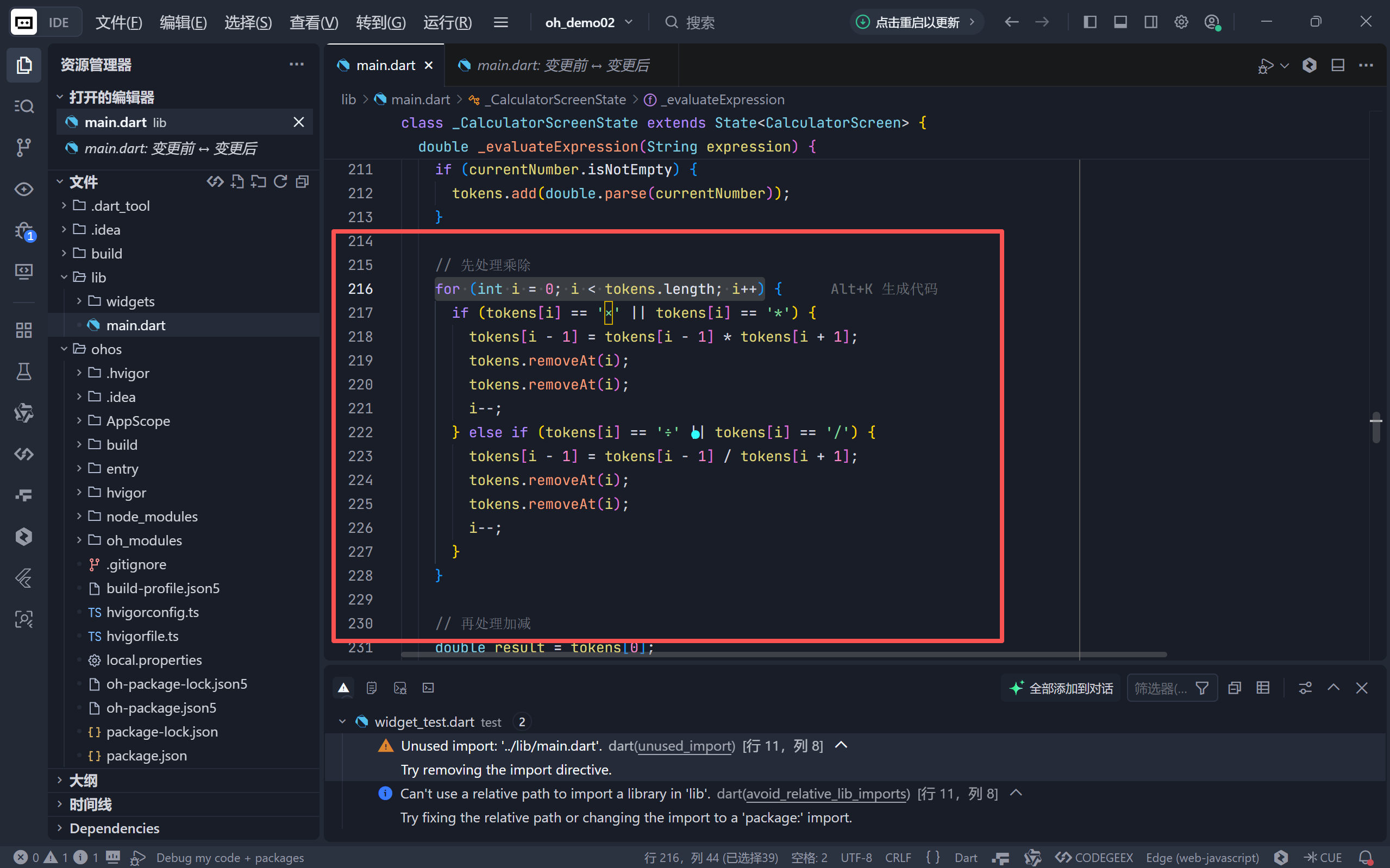Toggle the bottom panel layout button
Viewport: 1390px width, 868px height.
click(x=1120, y=22)
